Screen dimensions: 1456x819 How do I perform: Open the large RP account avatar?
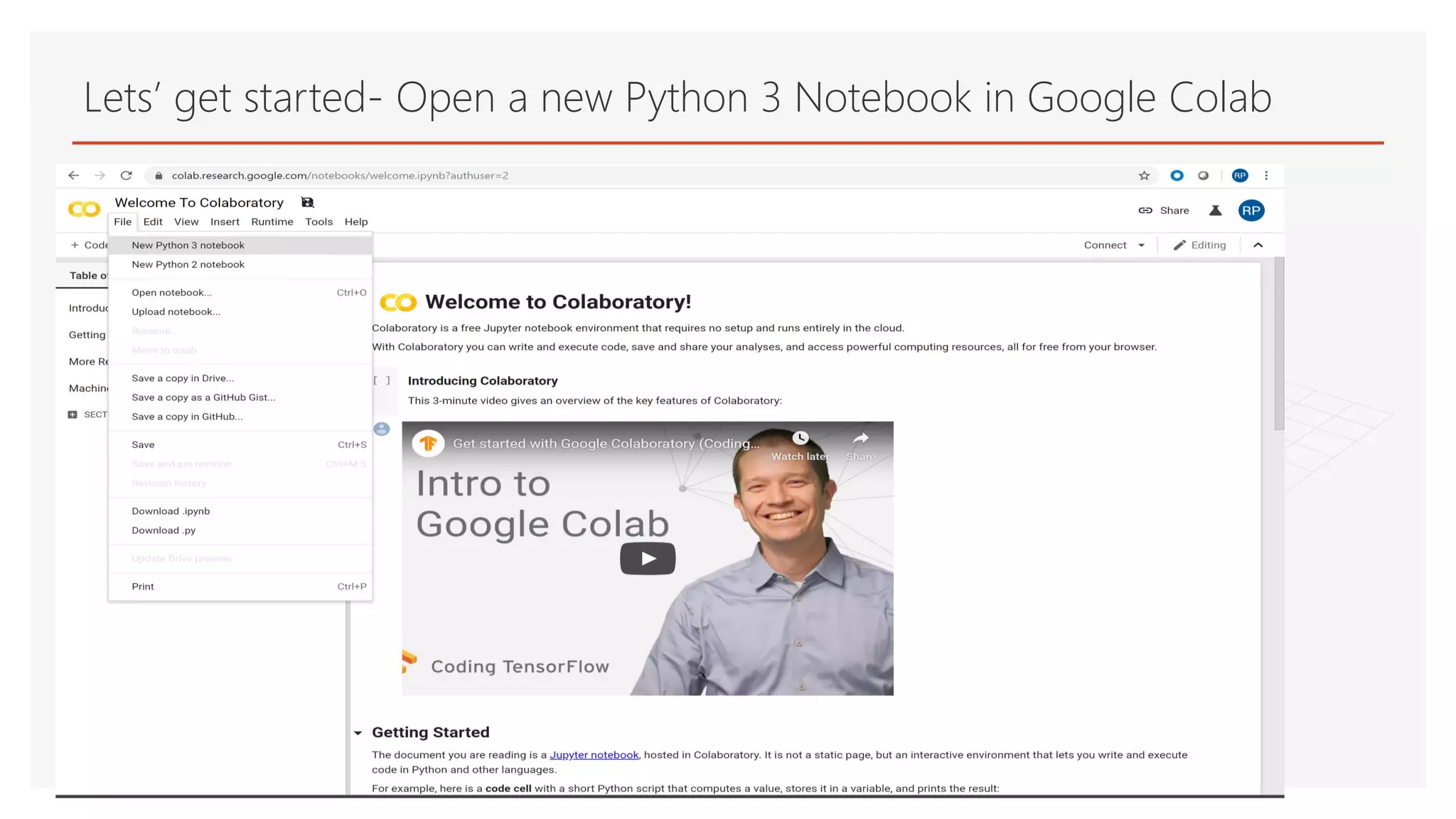coord(1251,210)
